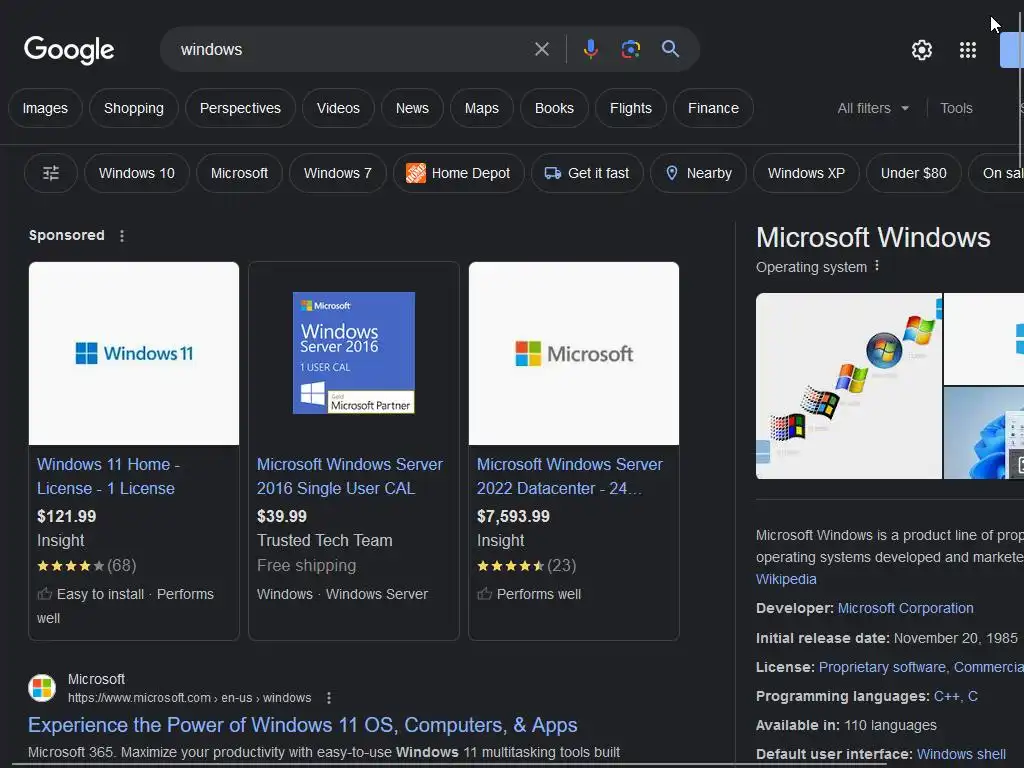Switch to the Images tab
The image size is (1024, 768).
pyautogui.click(x=45, y=108)
